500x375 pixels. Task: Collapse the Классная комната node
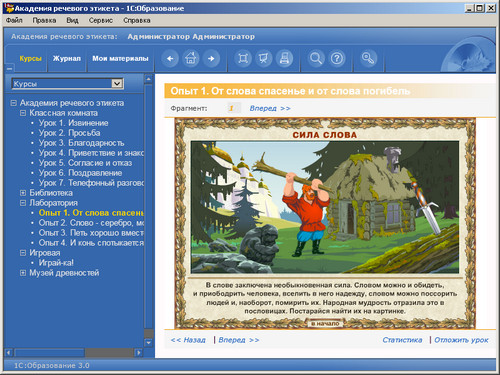coord(23,113)
